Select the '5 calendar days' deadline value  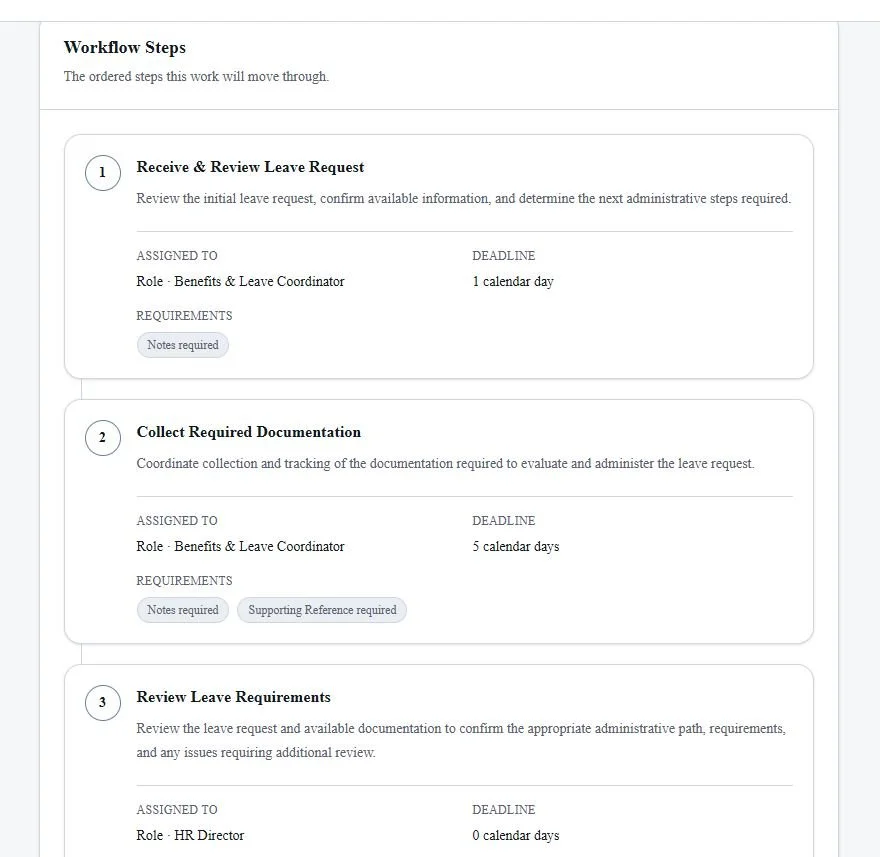click(x=516, y=546)
